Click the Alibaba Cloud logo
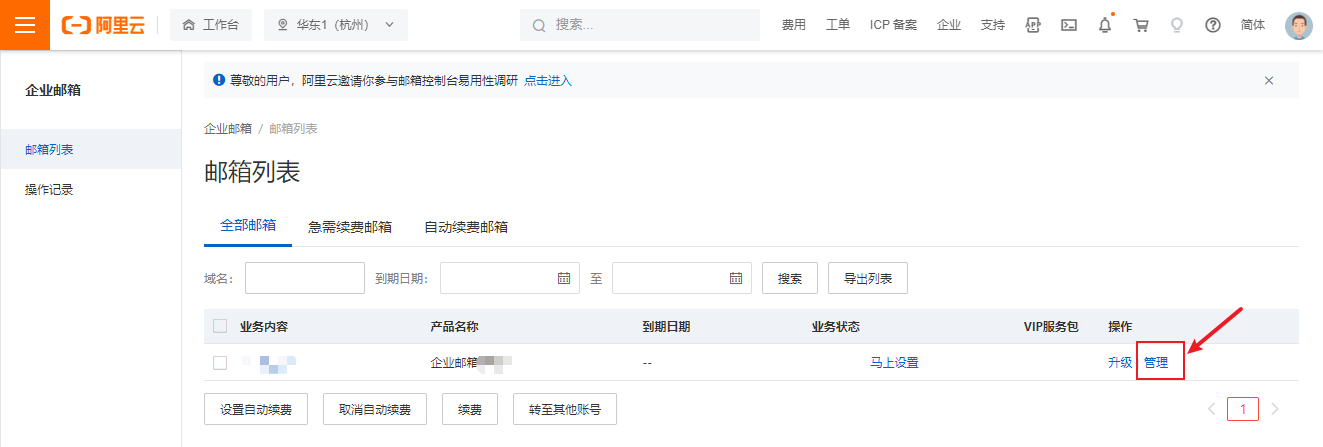This screenshot has width=1323, height=447. tap(103, 25)
